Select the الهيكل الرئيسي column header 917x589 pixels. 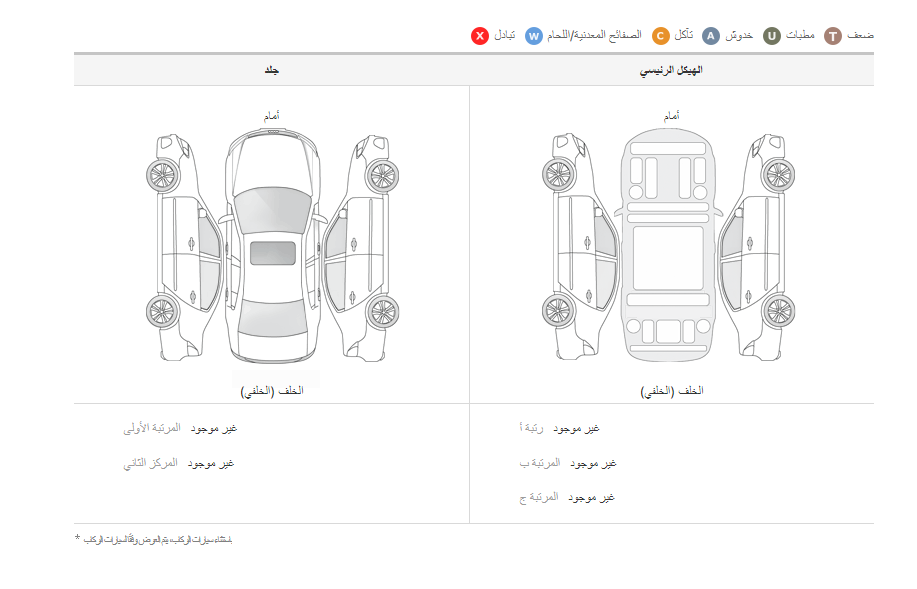click(671, 70)
